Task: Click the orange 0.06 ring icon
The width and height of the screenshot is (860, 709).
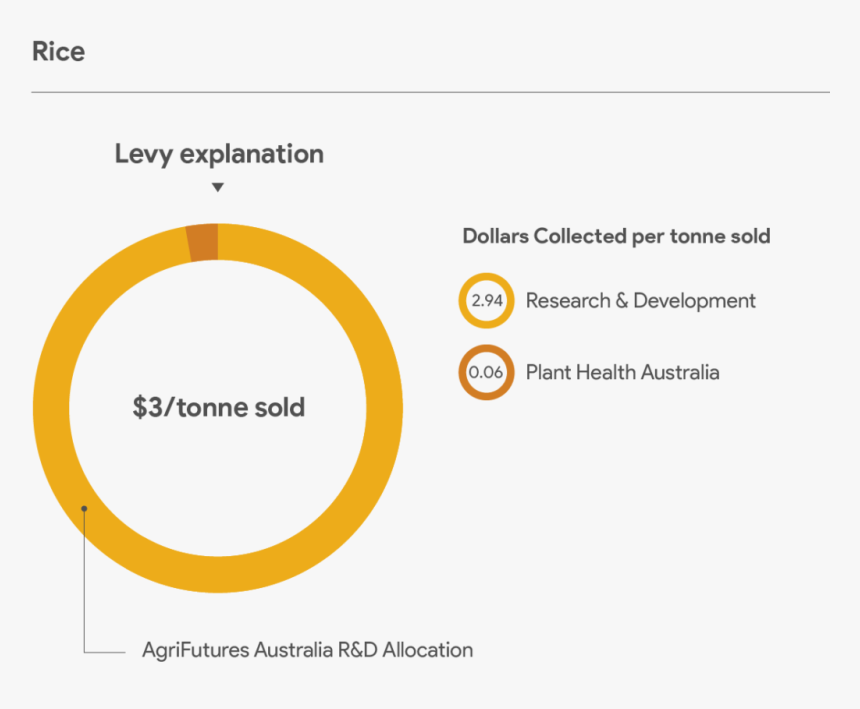Action: point(486,372)
